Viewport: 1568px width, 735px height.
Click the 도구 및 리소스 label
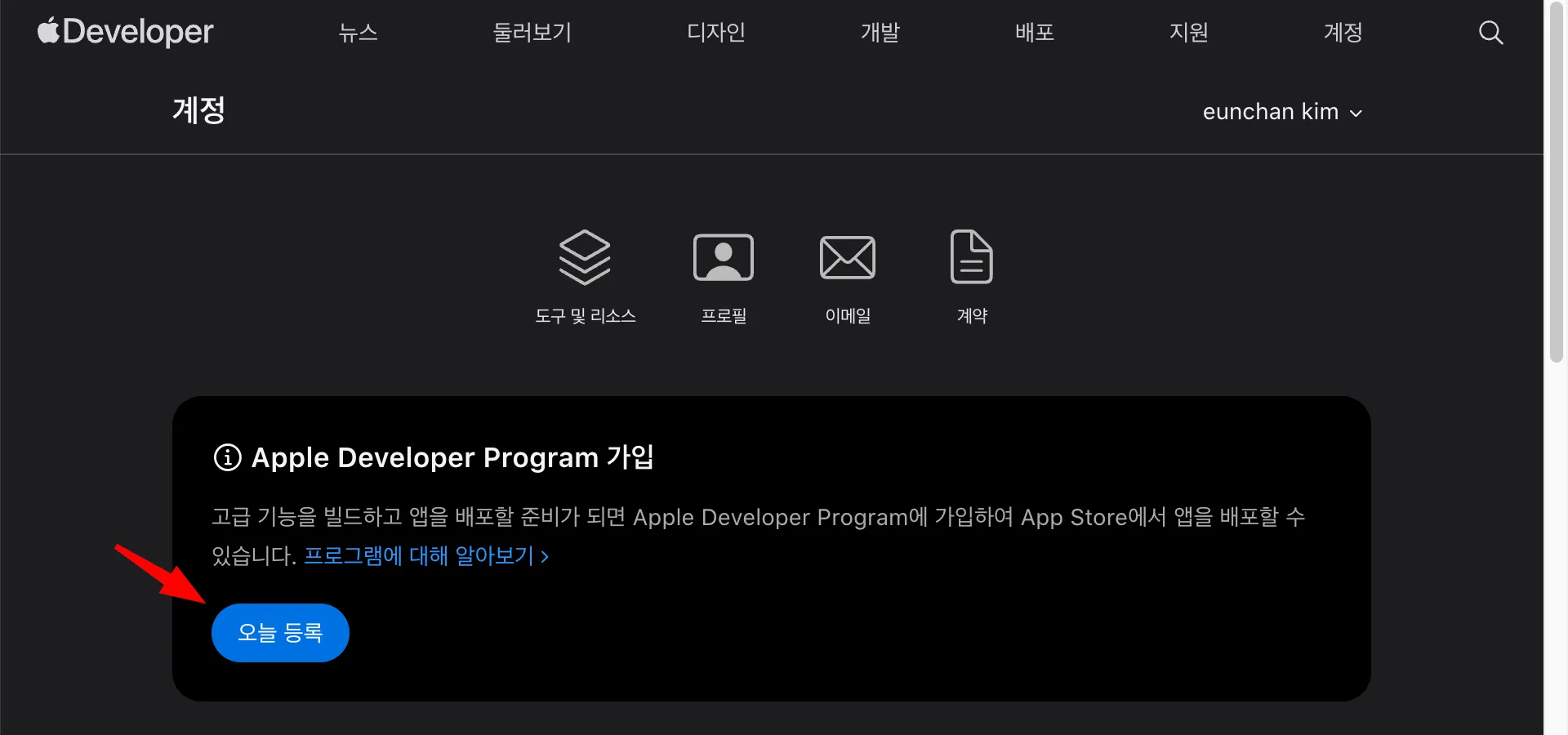coord(586,316)
